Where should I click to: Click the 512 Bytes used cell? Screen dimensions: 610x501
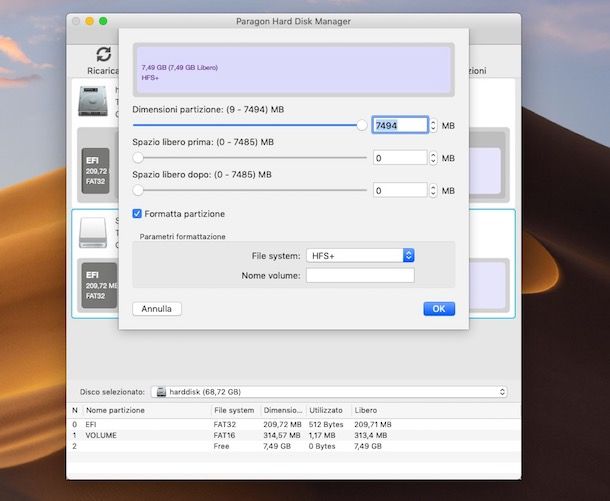[326, 424]
